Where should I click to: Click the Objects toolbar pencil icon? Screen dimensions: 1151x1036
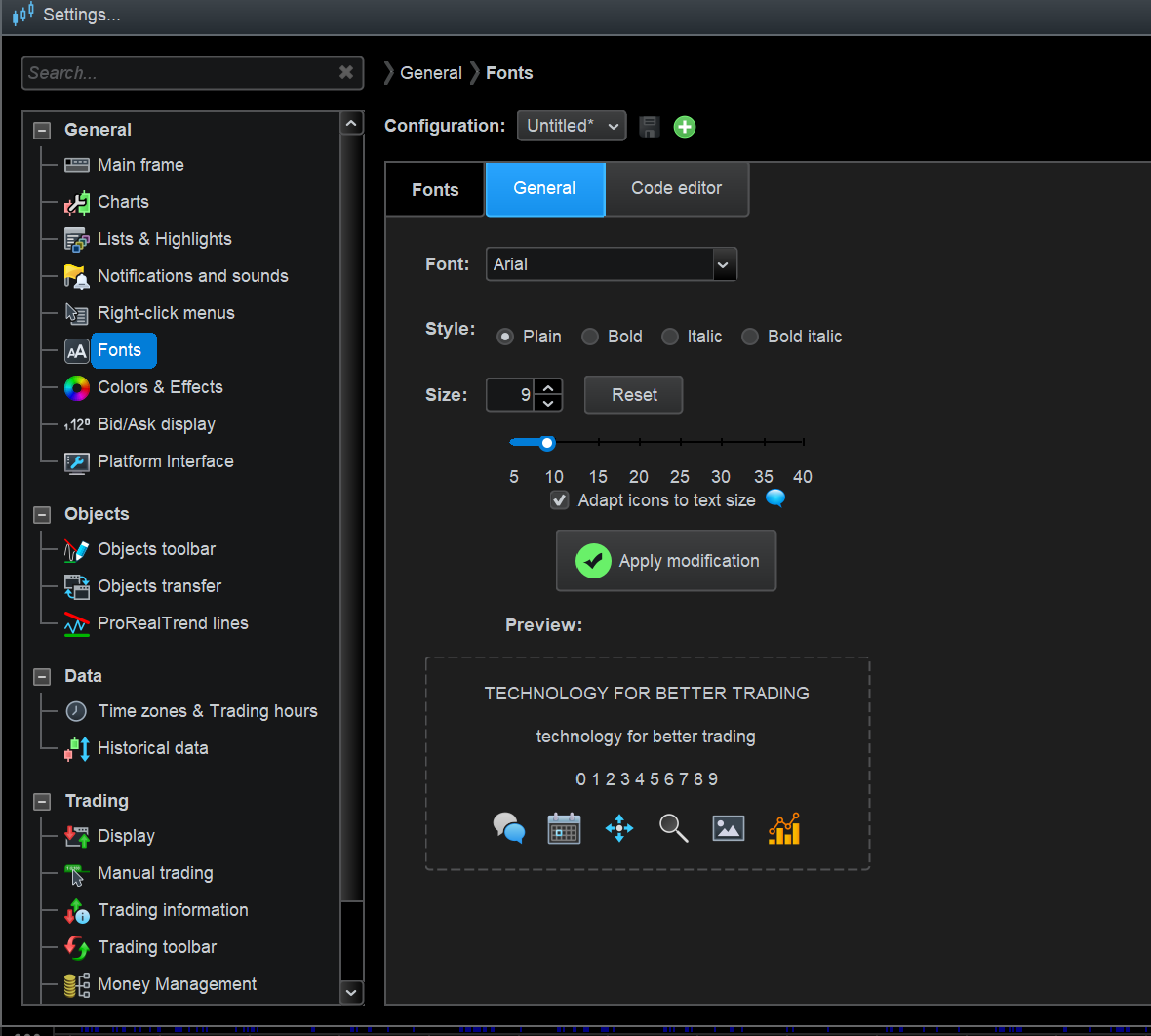pyautogui.click(x=76, y=550)
